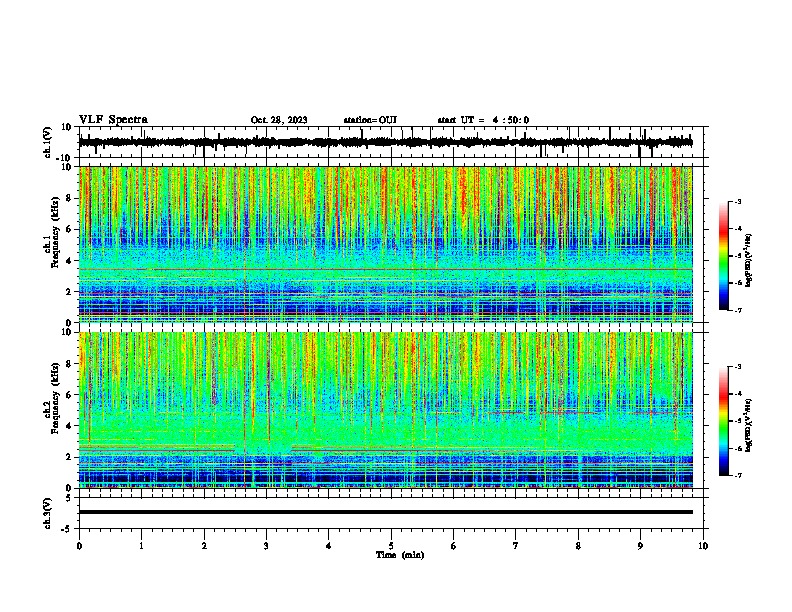The width and height of the screenshot is (792, 612).
Task: Click the ch.3 flat voltage trace
Action: [385, 512]
